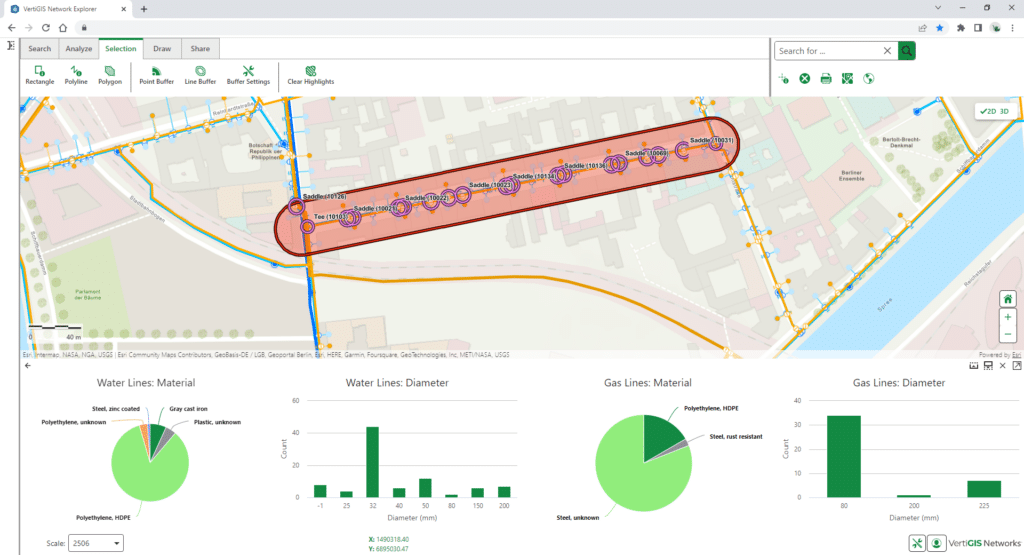The image size is (1024, 555).
Task: Click the map home extent button
Action: [1008, 299]
